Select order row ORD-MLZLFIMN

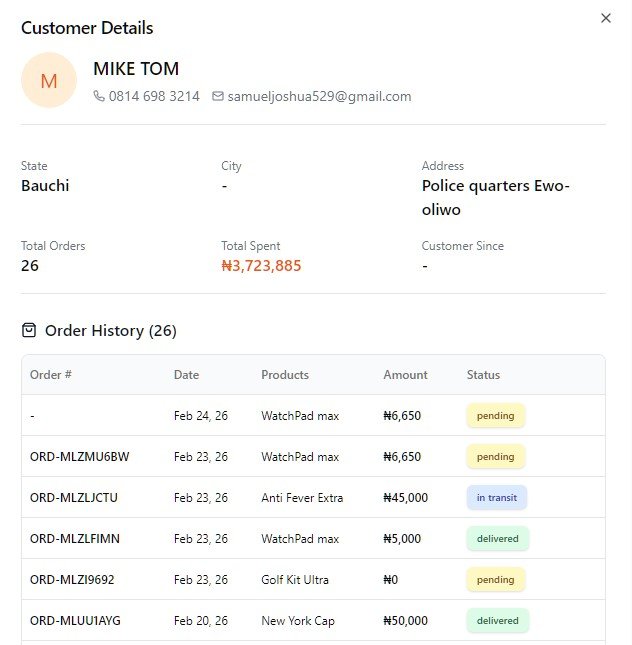[x=75, y=539]
